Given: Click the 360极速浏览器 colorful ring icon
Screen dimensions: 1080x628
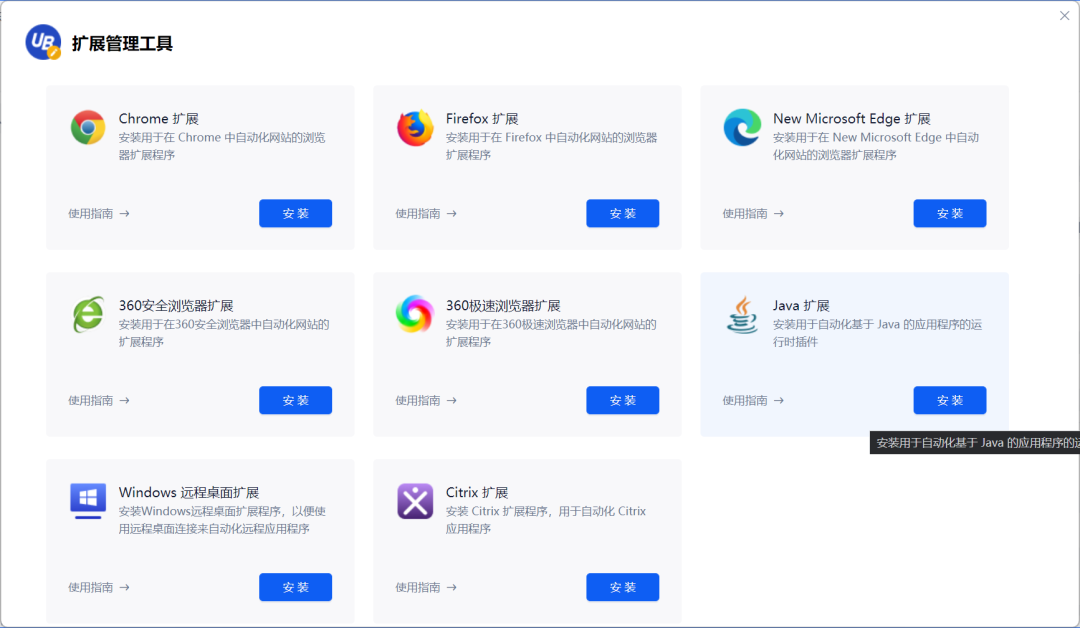Looking at the screenshot, I should pos(415,314).
